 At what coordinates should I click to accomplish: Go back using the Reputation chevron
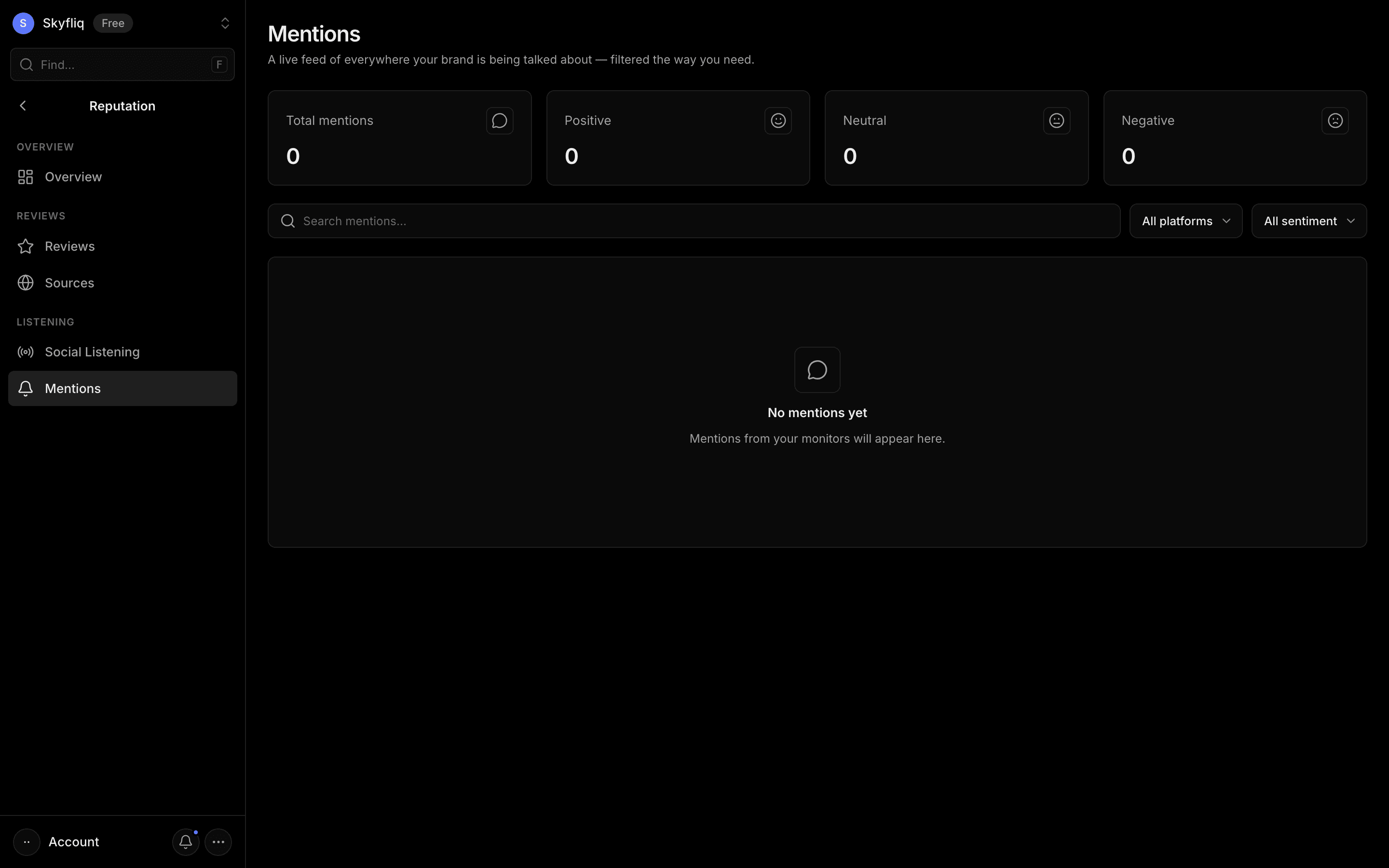pyautogui.click(x=23, y=106)
